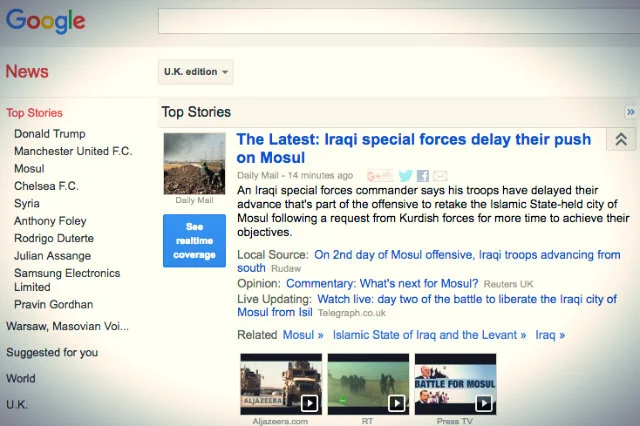Viewport: 640px width, 426px height.
Task: Select Syria topic
Action: pos(27,204)
